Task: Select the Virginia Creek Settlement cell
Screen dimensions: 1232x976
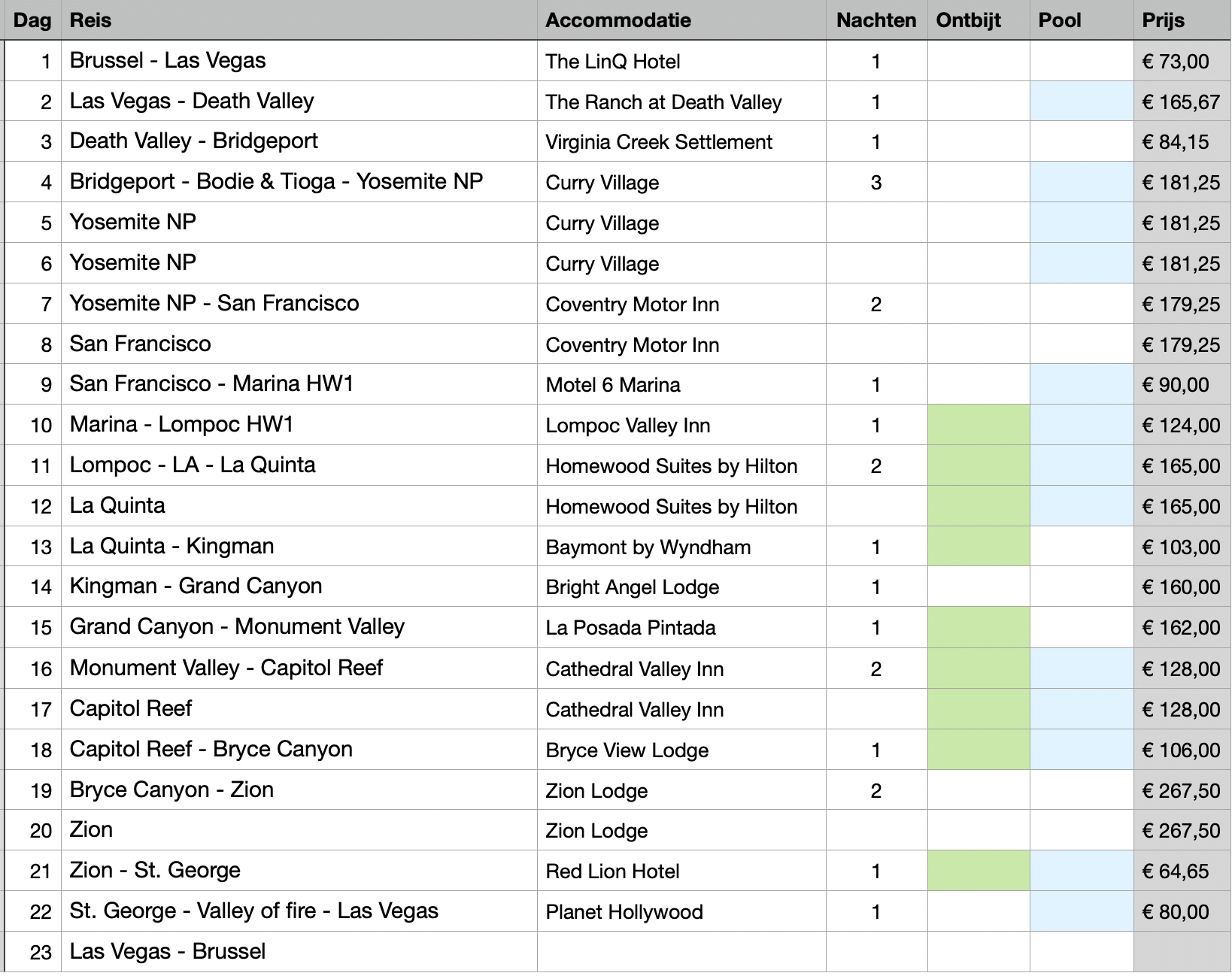Action: [x=659, y=142]
